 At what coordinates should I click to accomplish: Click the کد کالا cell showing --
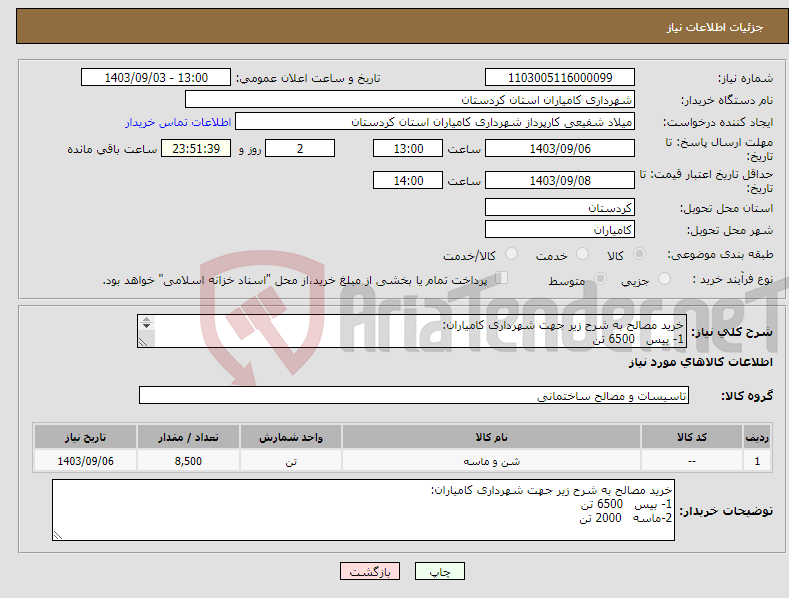tap(692, 461)
